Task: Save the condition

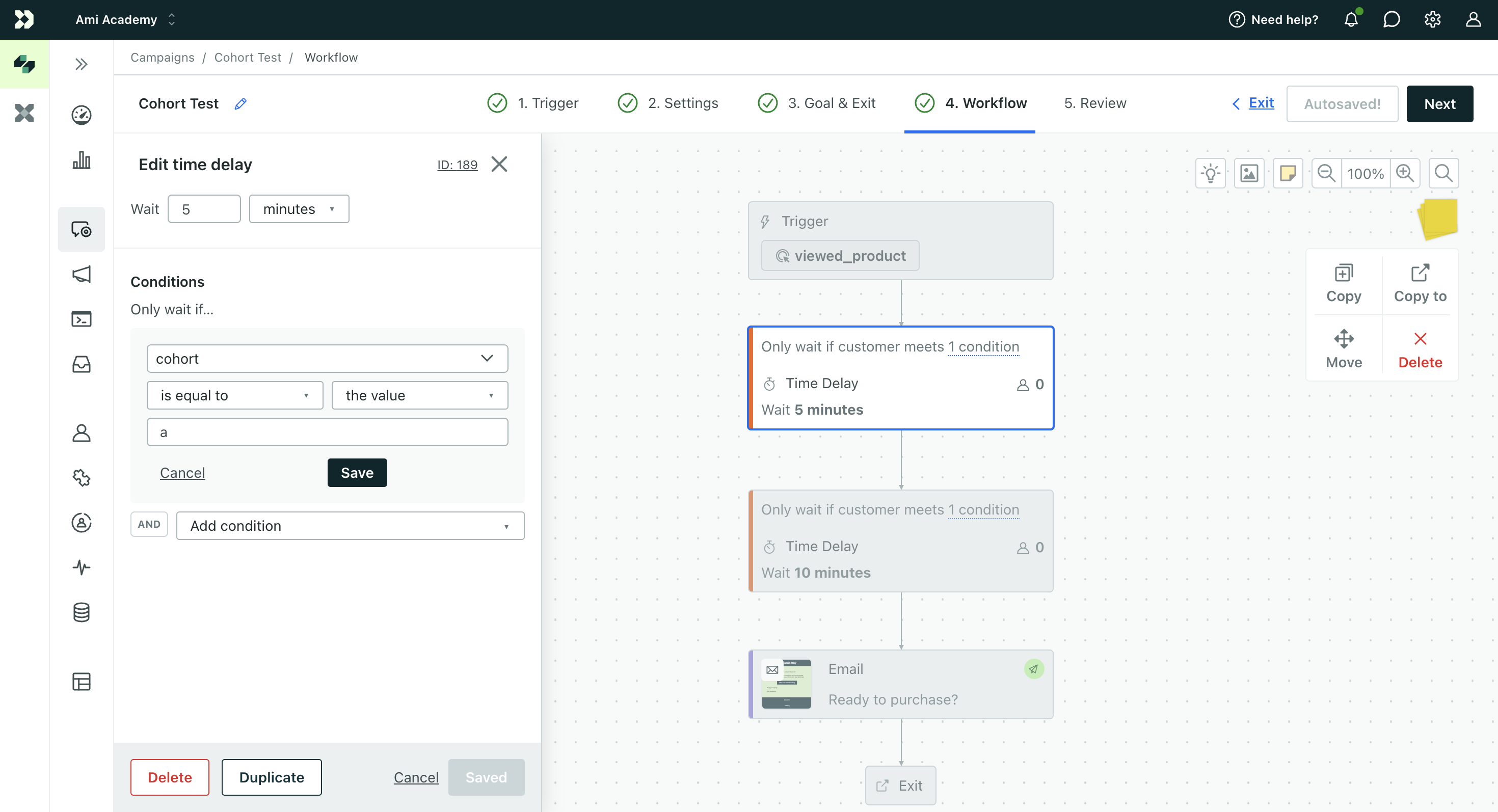Action: click(x=357, y=473)
